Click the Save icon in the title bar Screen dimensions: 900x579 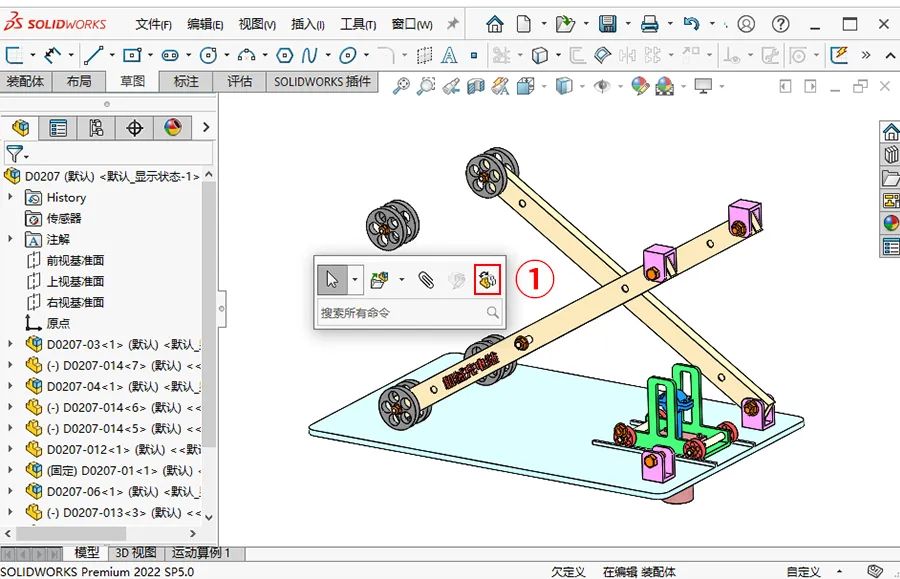(607, 24)
